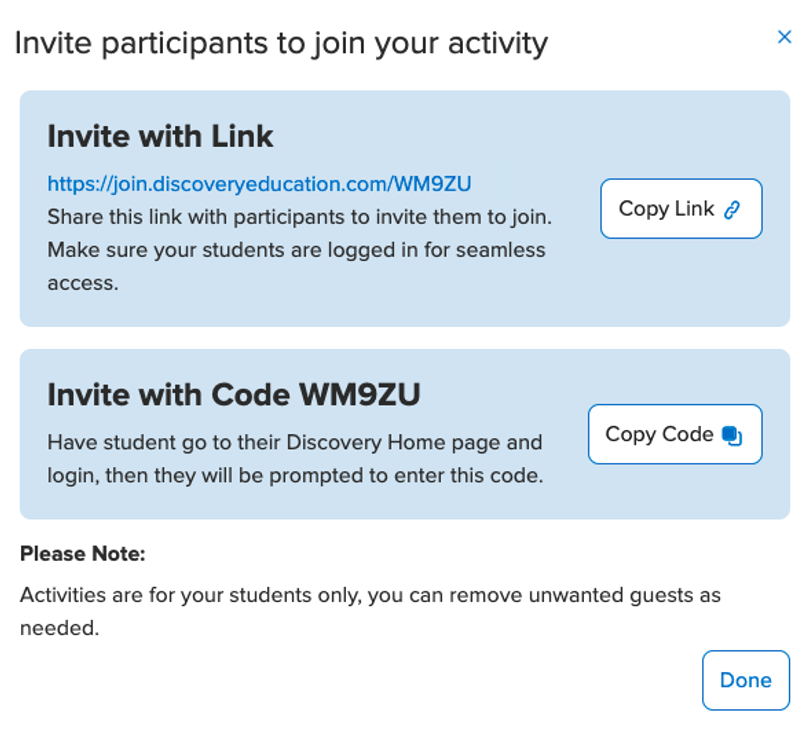Open the join.discoveryeducation.com/WM9ZU link
The height and width of the screenshot is (736, 811).
[x=259, y=184]
